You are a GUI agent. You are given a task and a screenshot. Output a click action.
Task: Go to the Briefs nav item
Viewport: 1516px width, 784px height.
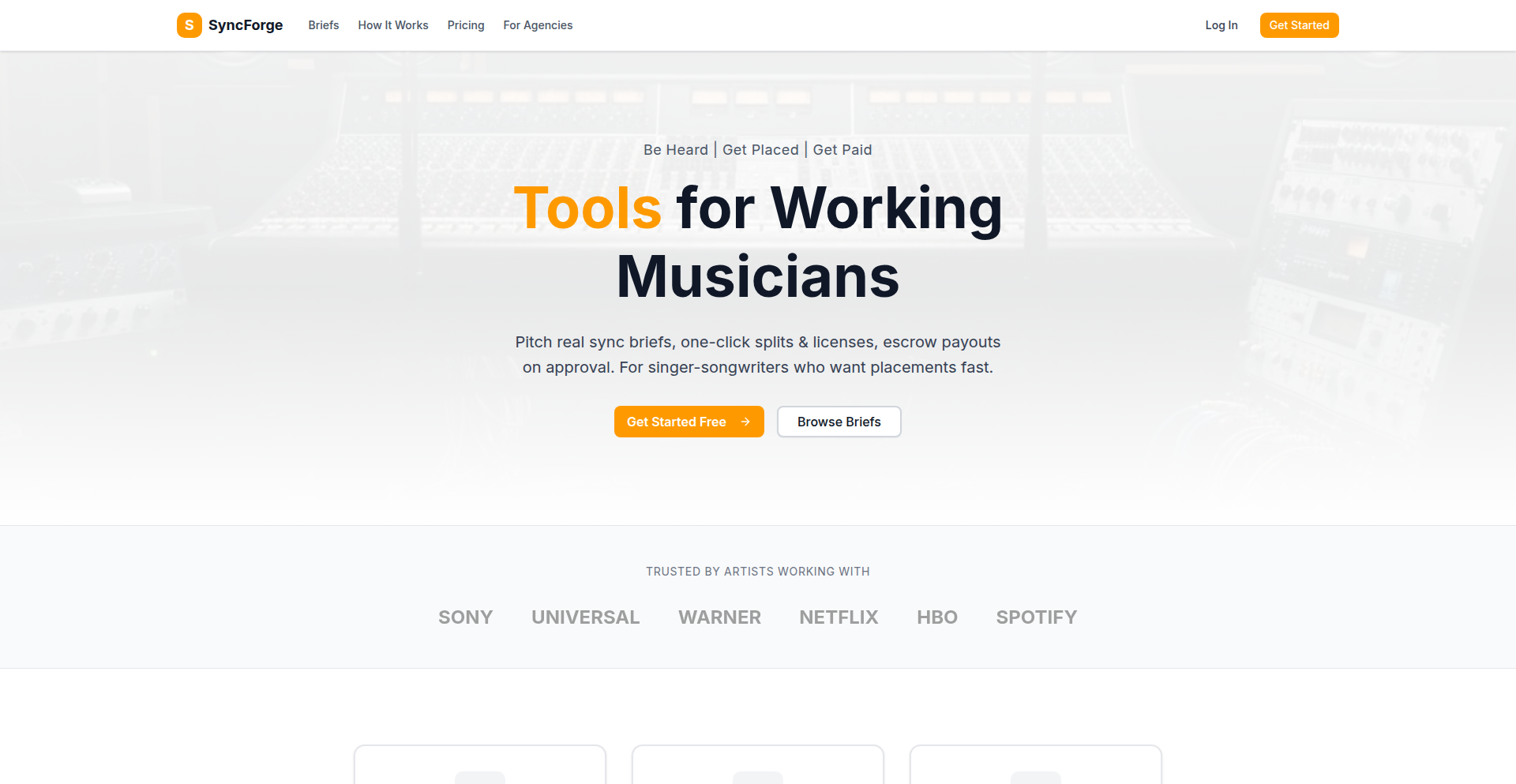(x=324, y=25)
